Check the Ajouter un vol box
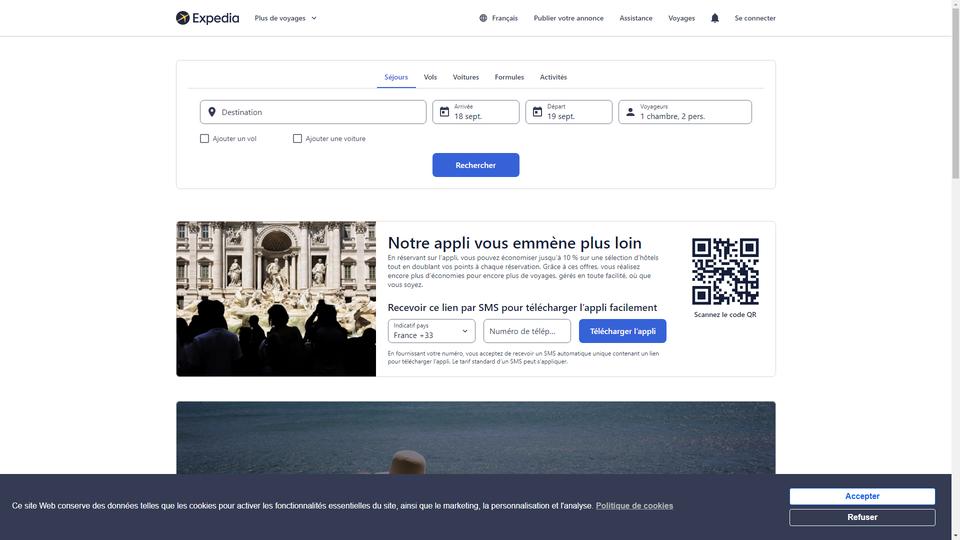The height and width of the screenshot is (540, 960). pyautogui.click(x=204, y=138)
